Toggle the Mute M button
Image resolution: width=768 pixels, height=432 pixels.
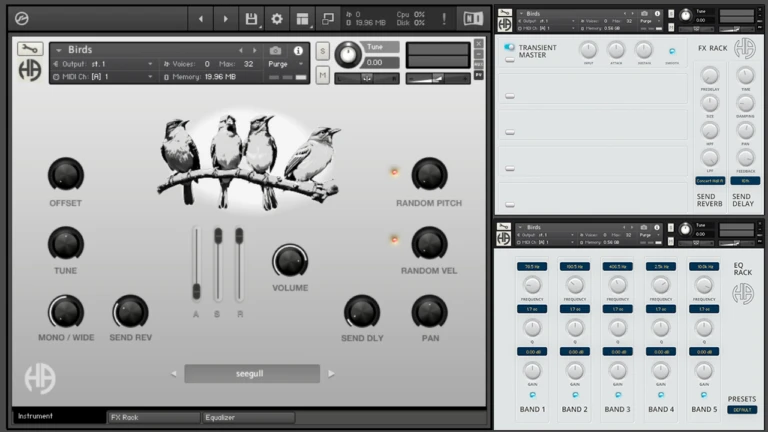pos(322,75)
